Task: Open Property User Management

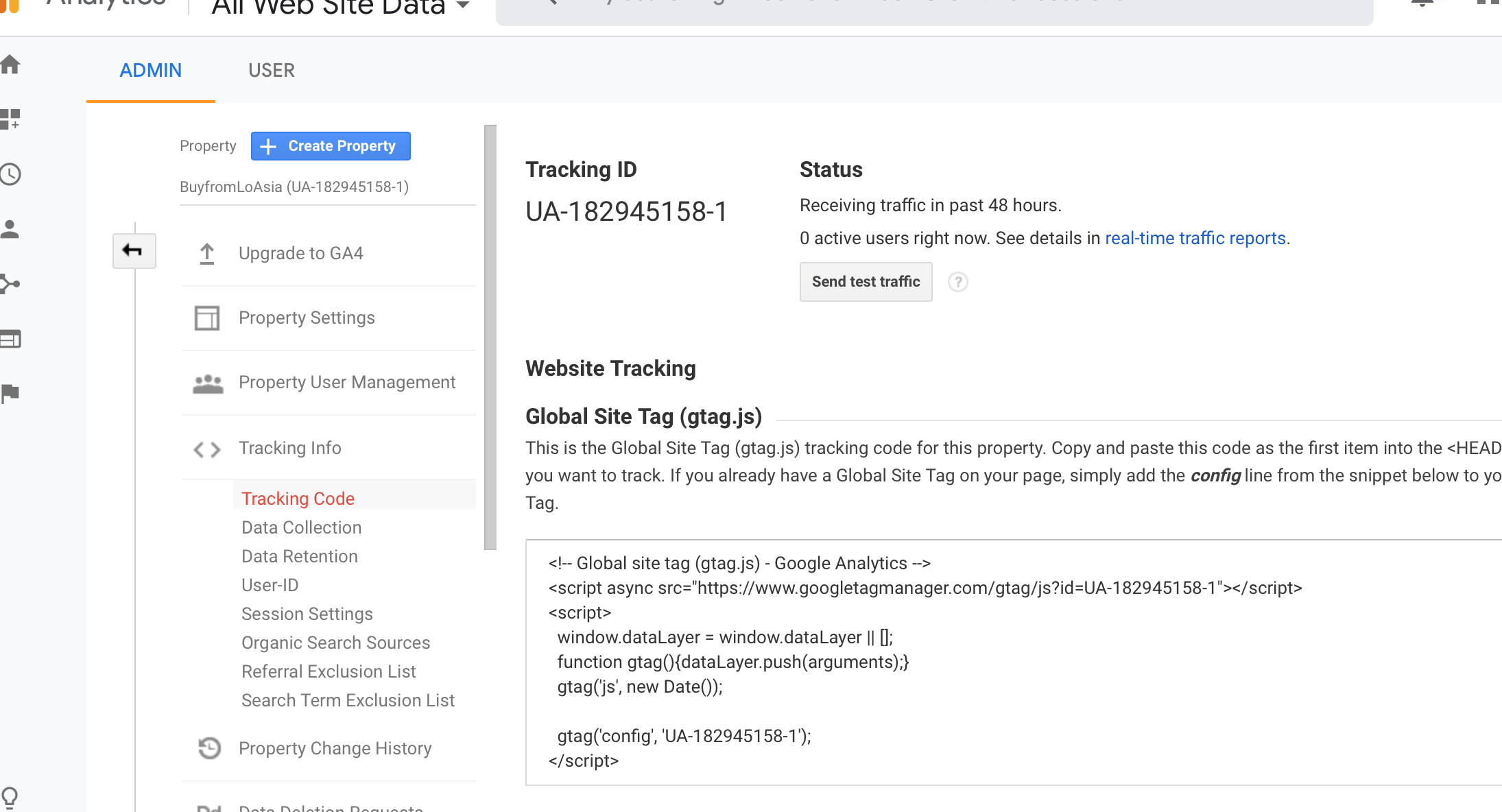Action: pyautogui.click(x=347, y=382)
